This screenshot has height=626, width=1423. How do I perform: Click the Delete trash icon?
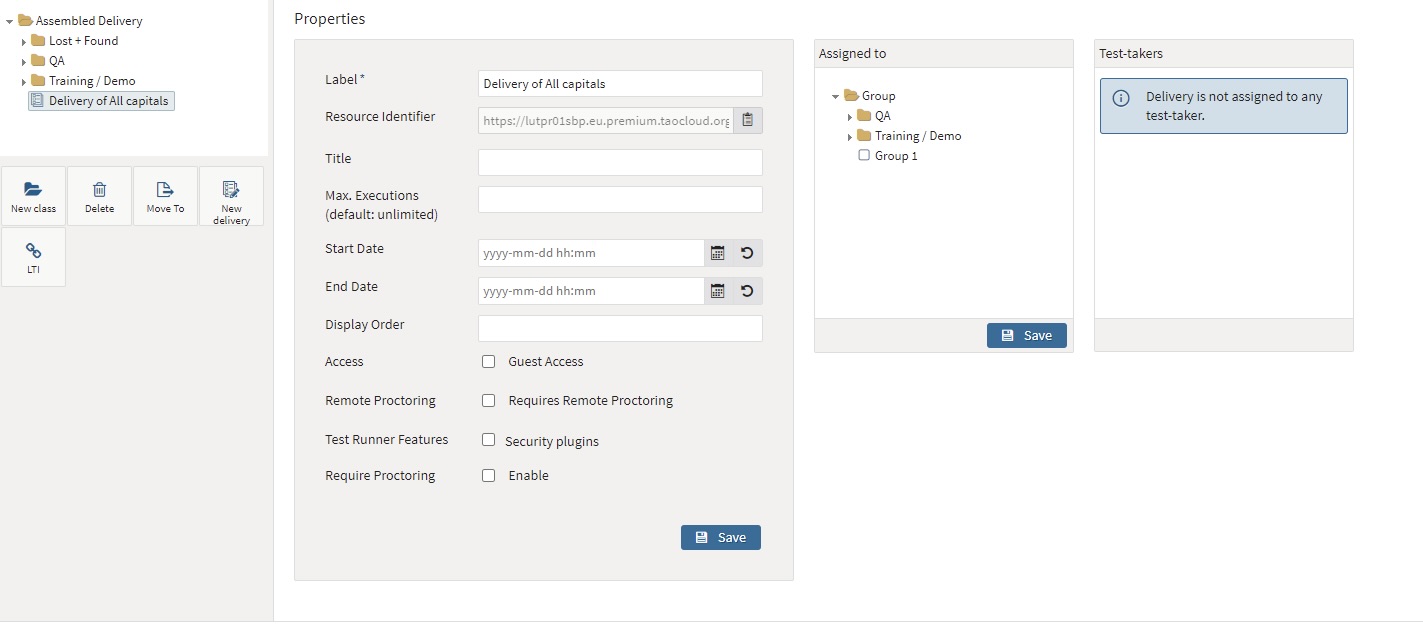pyautogui.click(x=99, y=190)
